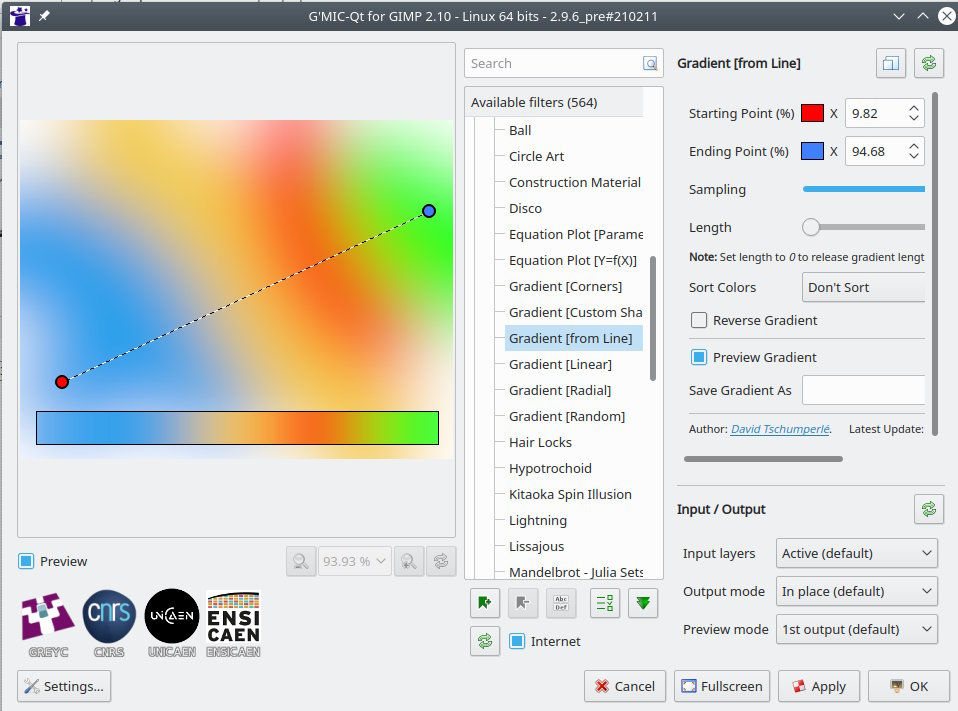Open the Input layers dropdown
Viewport: 958px width, 711px height.
857,553
